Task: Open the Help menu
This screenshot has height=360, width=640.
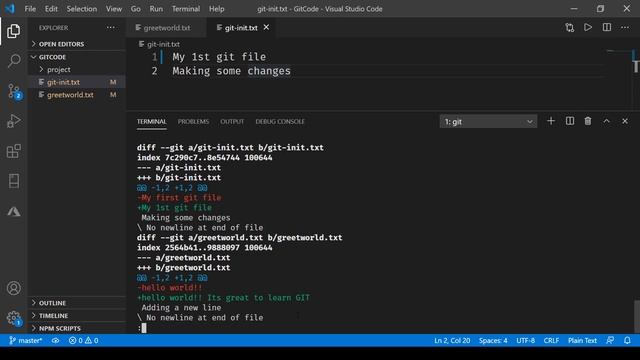Action: click(x=217, y=9)
